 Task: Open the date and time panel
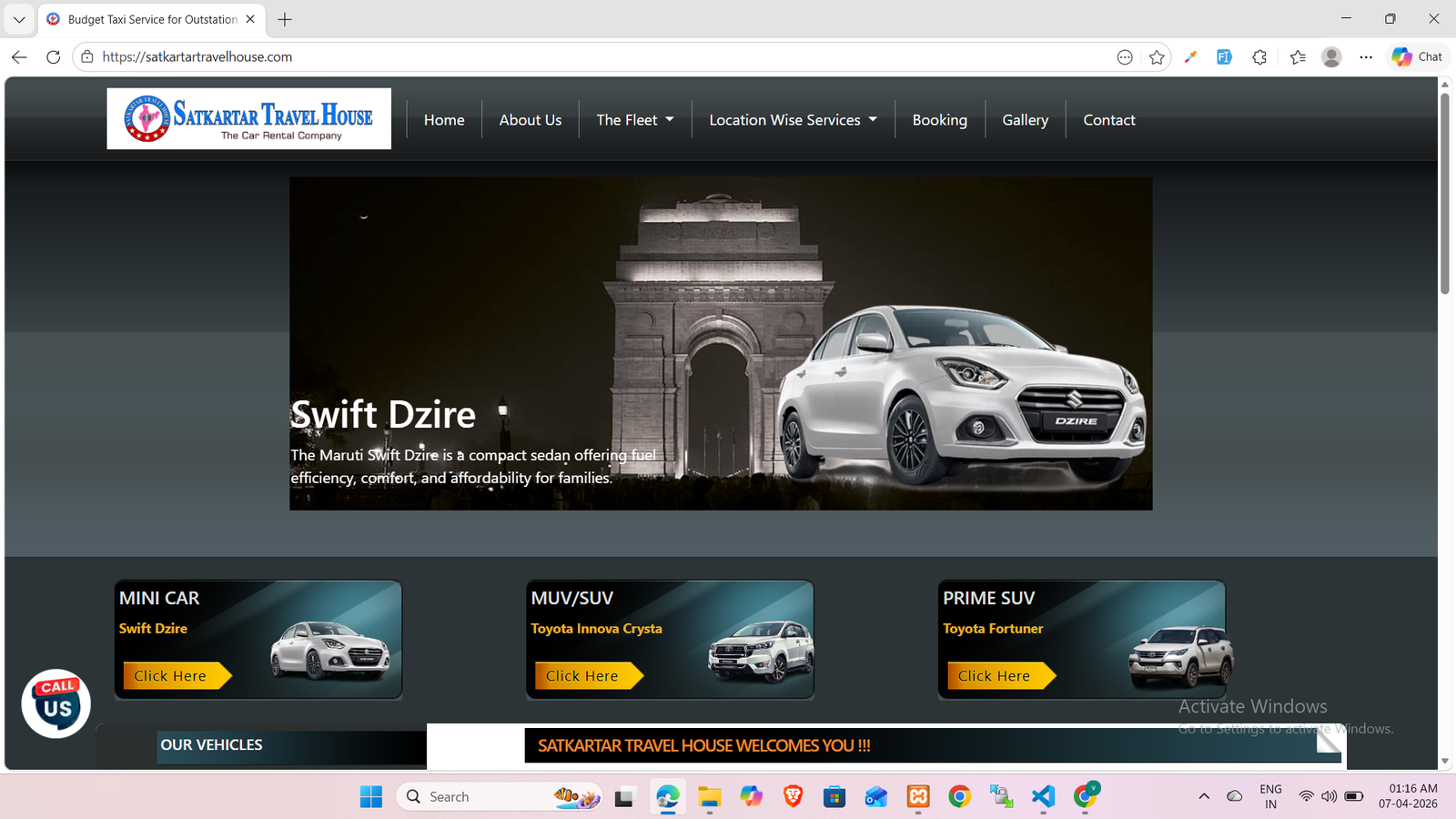[x=1408, y=796]
